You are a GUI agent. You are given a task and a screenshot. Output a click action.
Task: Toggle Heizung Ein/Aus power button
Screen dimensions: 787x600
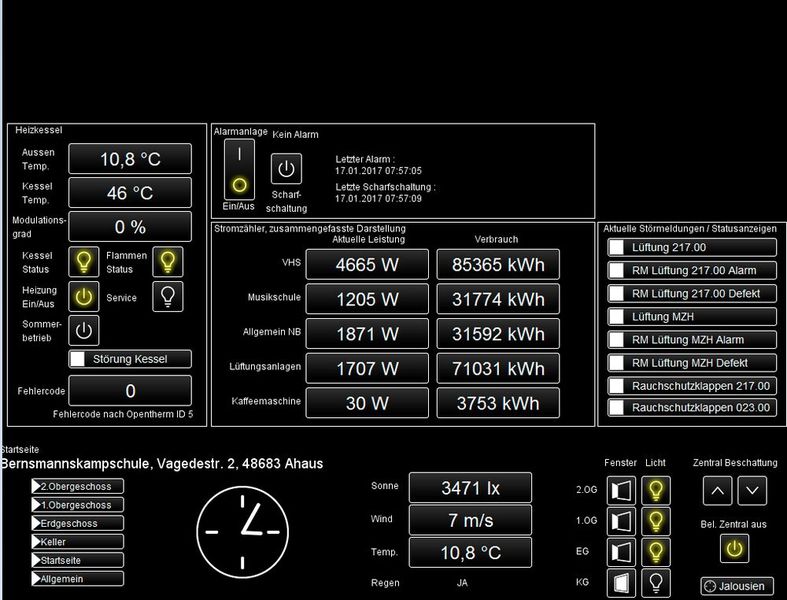point(83,297)
